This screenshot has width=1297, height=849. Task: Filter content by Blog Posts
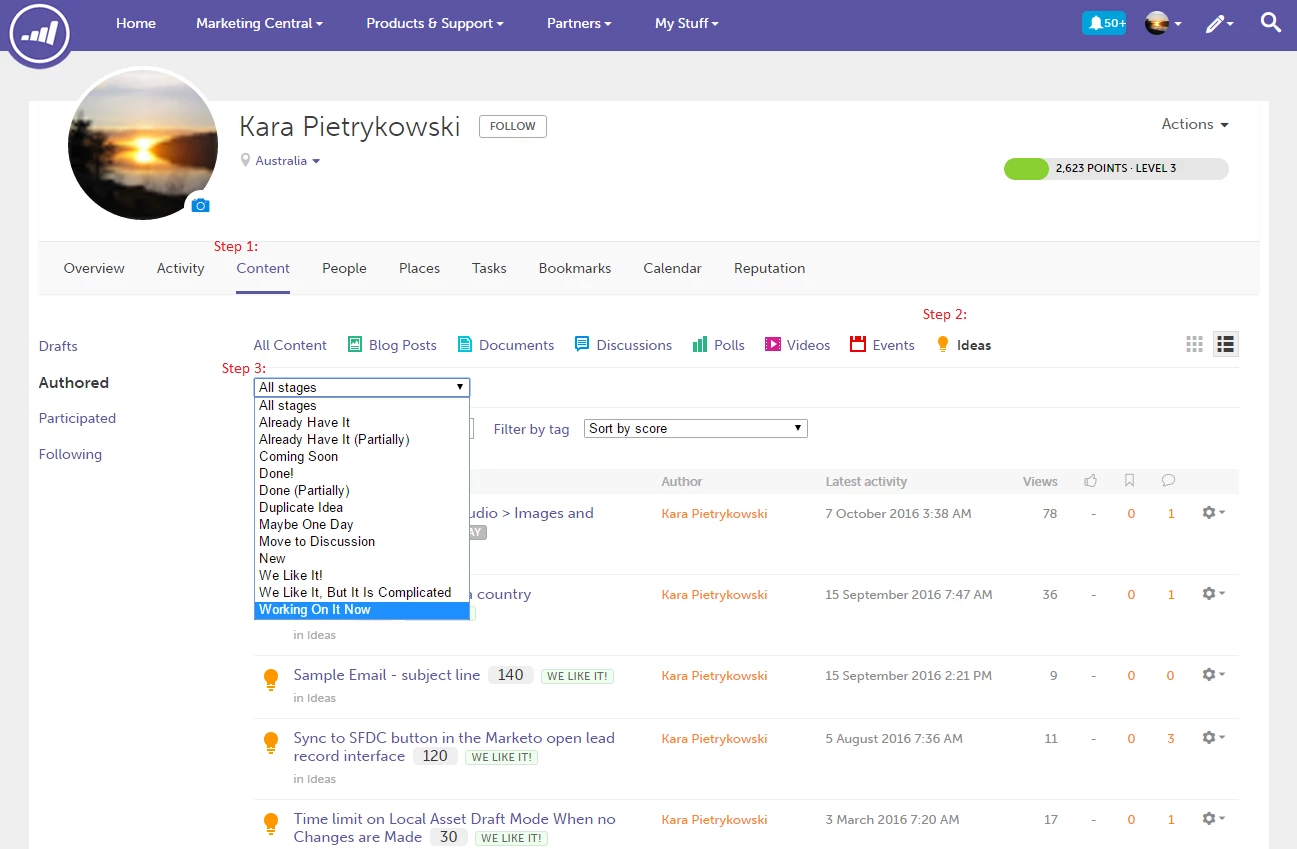pyautogui.click(x=392, y=345)
